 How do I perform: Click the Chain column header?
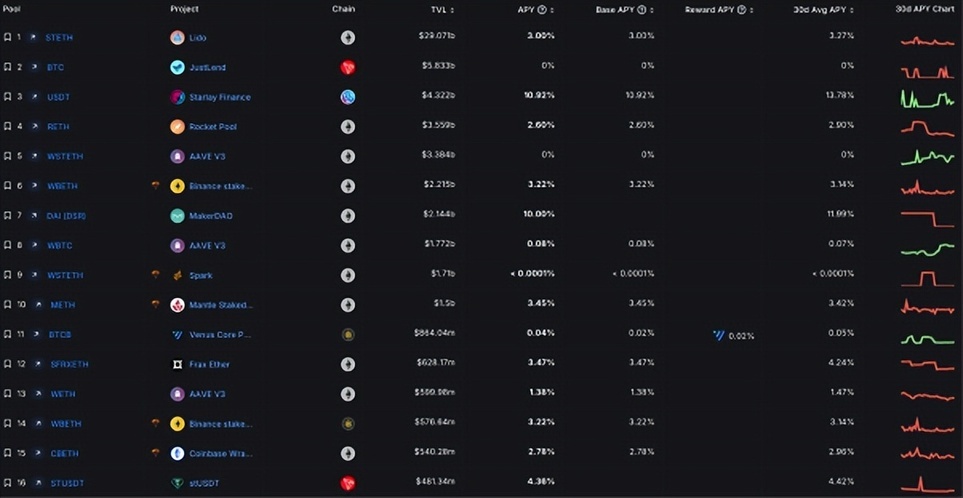[343, 9]
